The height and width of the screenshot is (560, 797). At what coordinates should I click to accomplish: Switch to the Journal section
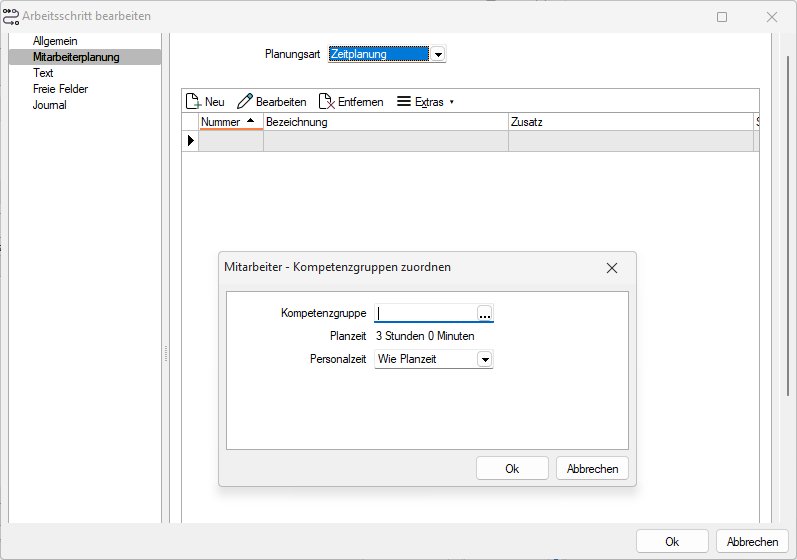click(50, 105)
